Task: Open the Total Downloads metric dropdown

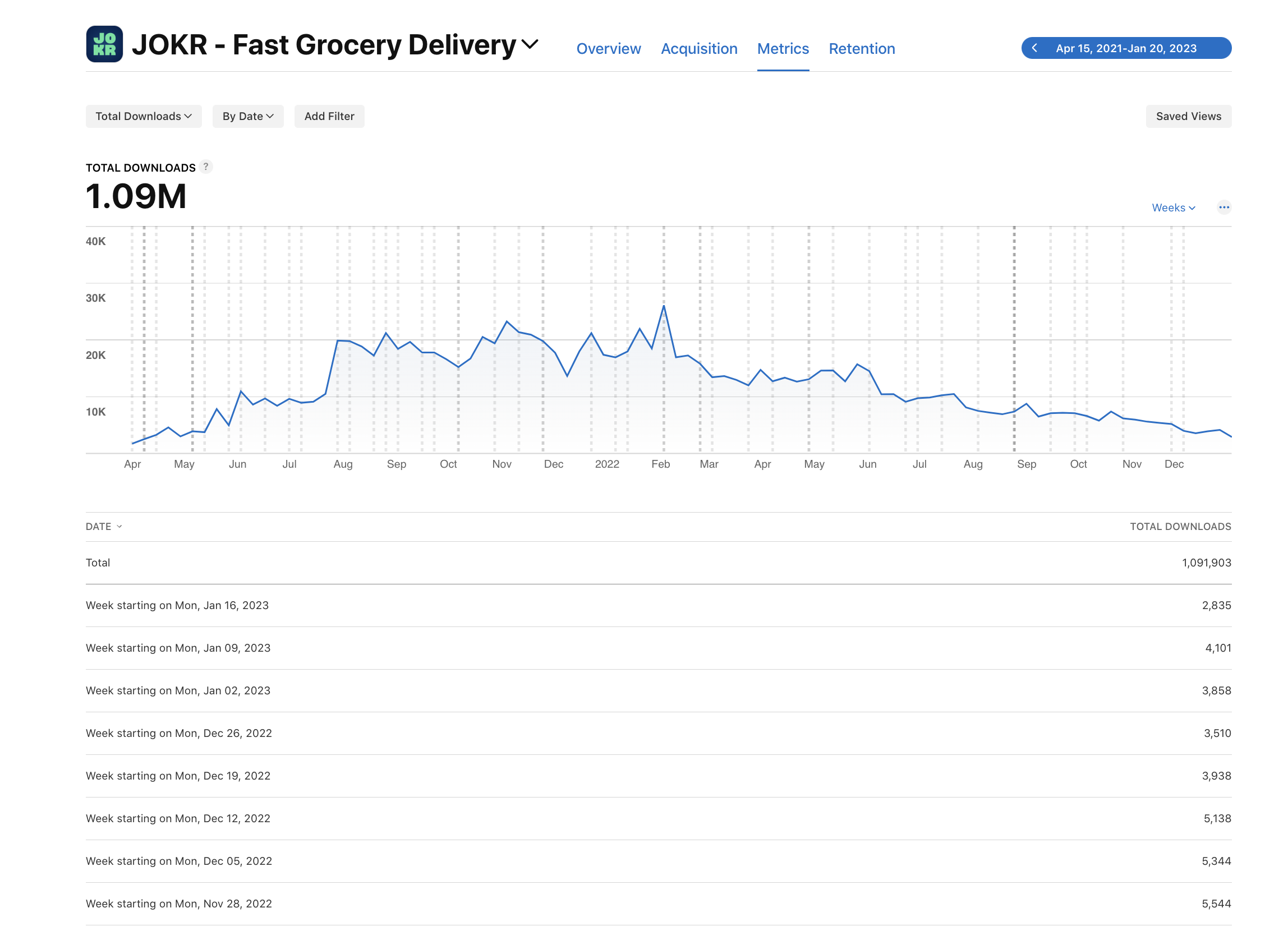Action: coord(143,117)
